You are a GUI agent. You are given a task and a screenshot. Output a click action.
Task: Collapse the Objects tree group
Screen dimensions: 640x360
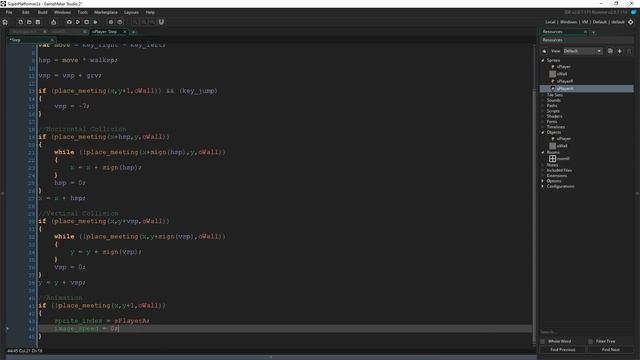tap(543, 132)
